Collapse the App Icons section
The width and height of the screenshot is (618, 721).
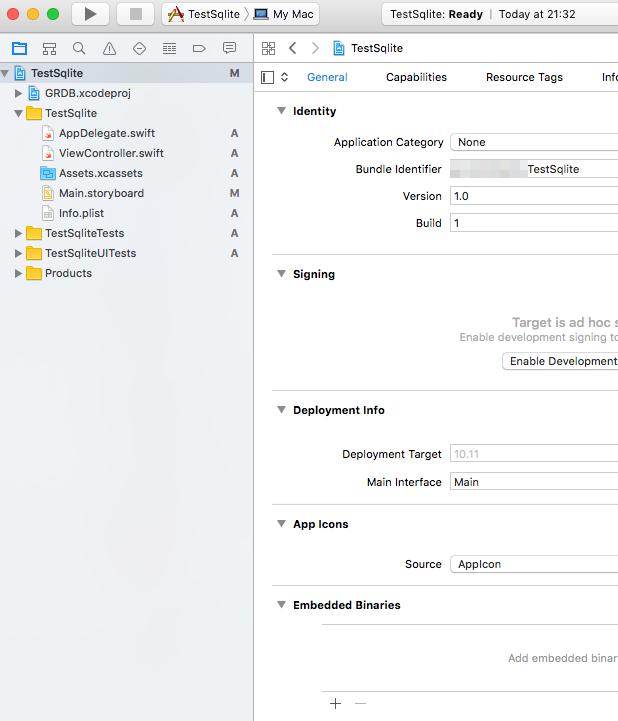click(281, 524)
